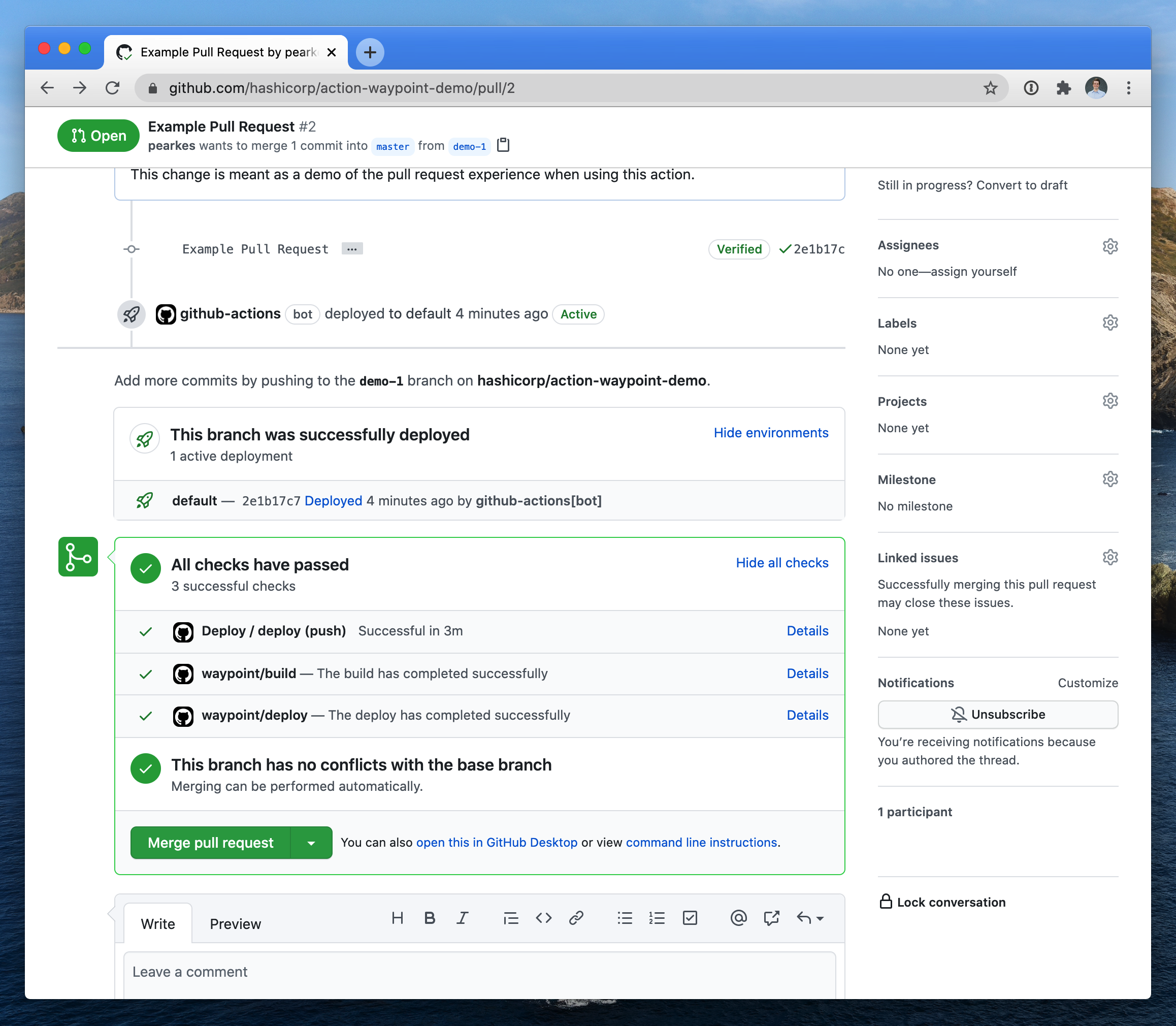Click the Bold formatting icon
This screenshot has height=1026, width=1176.
pyautogui.click(x=430, y=918)
